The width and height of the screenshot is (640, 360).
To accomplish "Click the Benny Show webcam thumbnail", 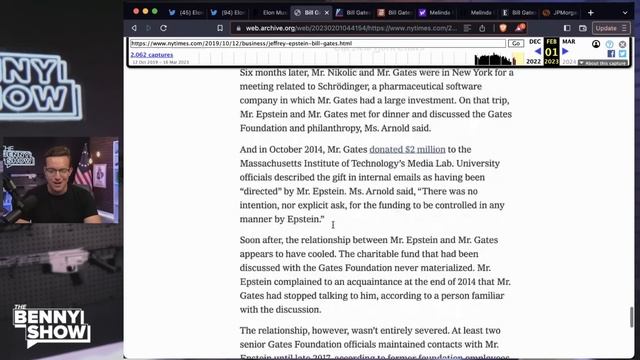I will (x=60, y=180).
